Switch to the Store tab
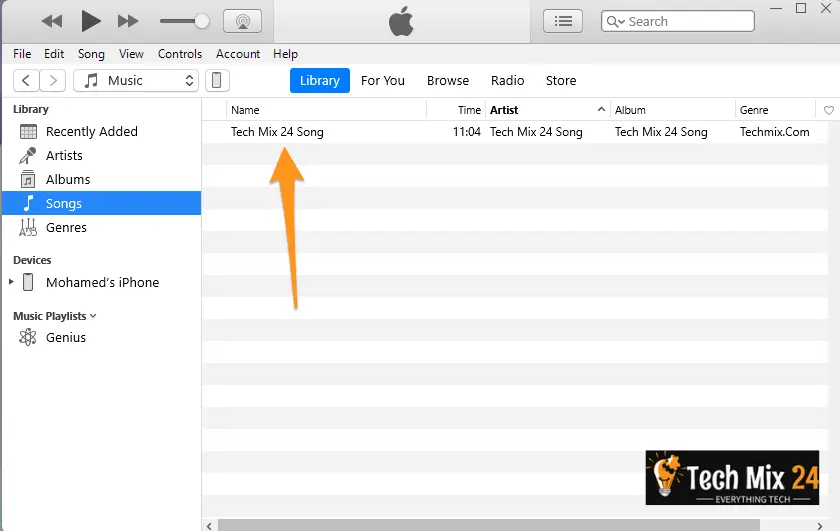The image size is (840, 531). point(561,80)
